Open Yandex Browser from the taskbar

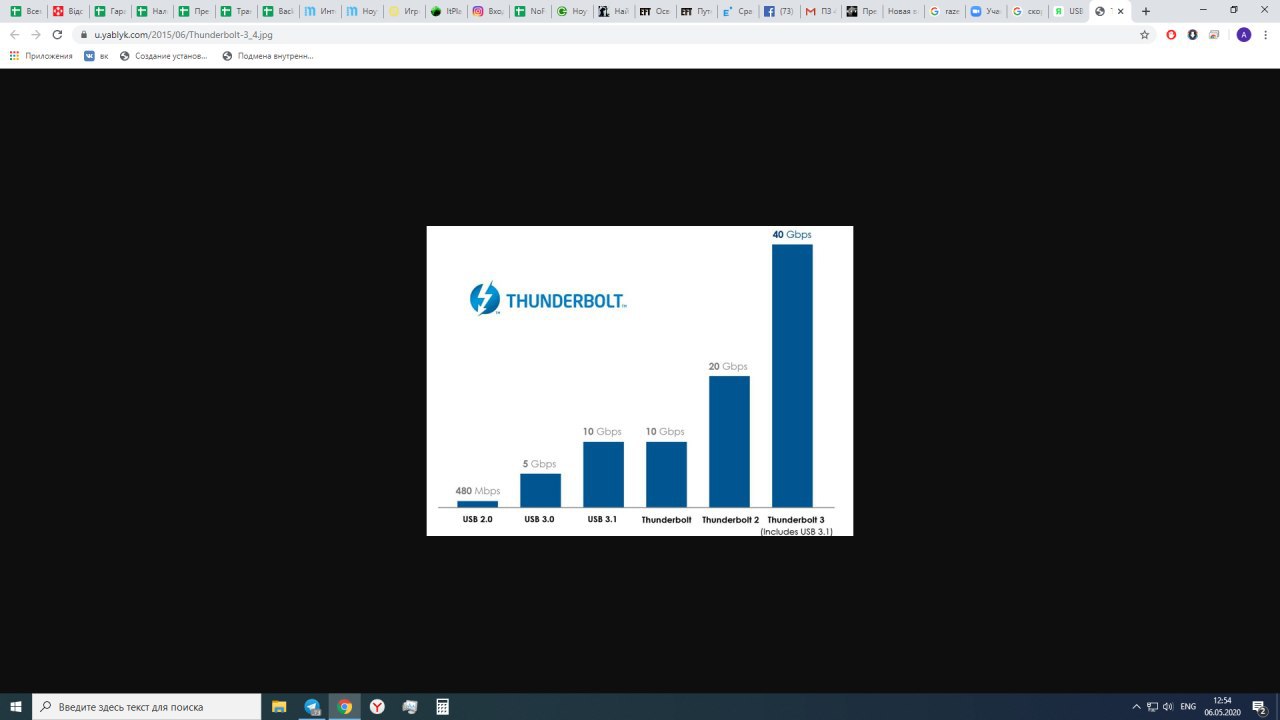pyautogui.click(x=377, y=706)
